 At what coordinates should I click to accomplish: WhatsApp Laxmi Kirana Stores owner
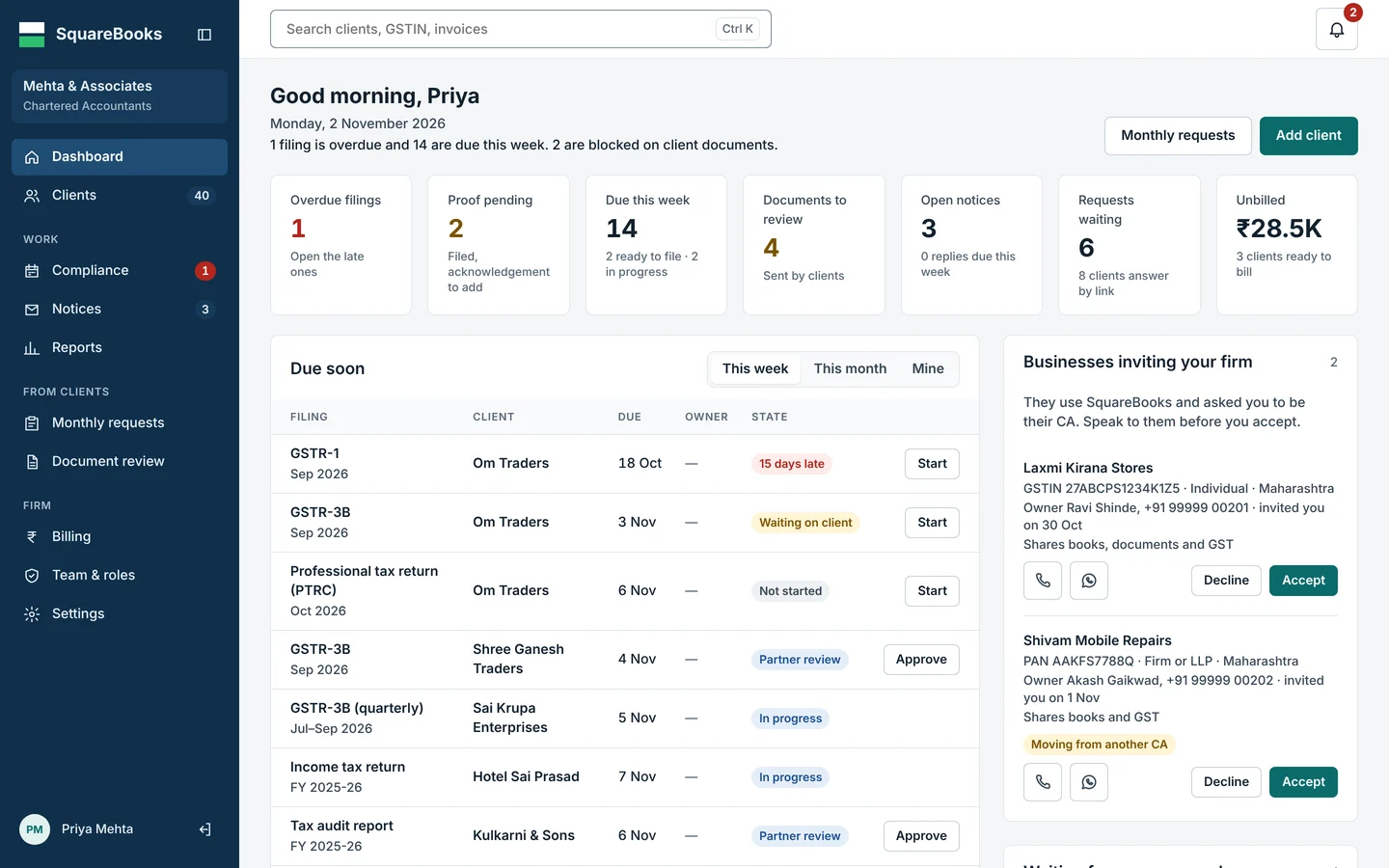[1089, 581]
